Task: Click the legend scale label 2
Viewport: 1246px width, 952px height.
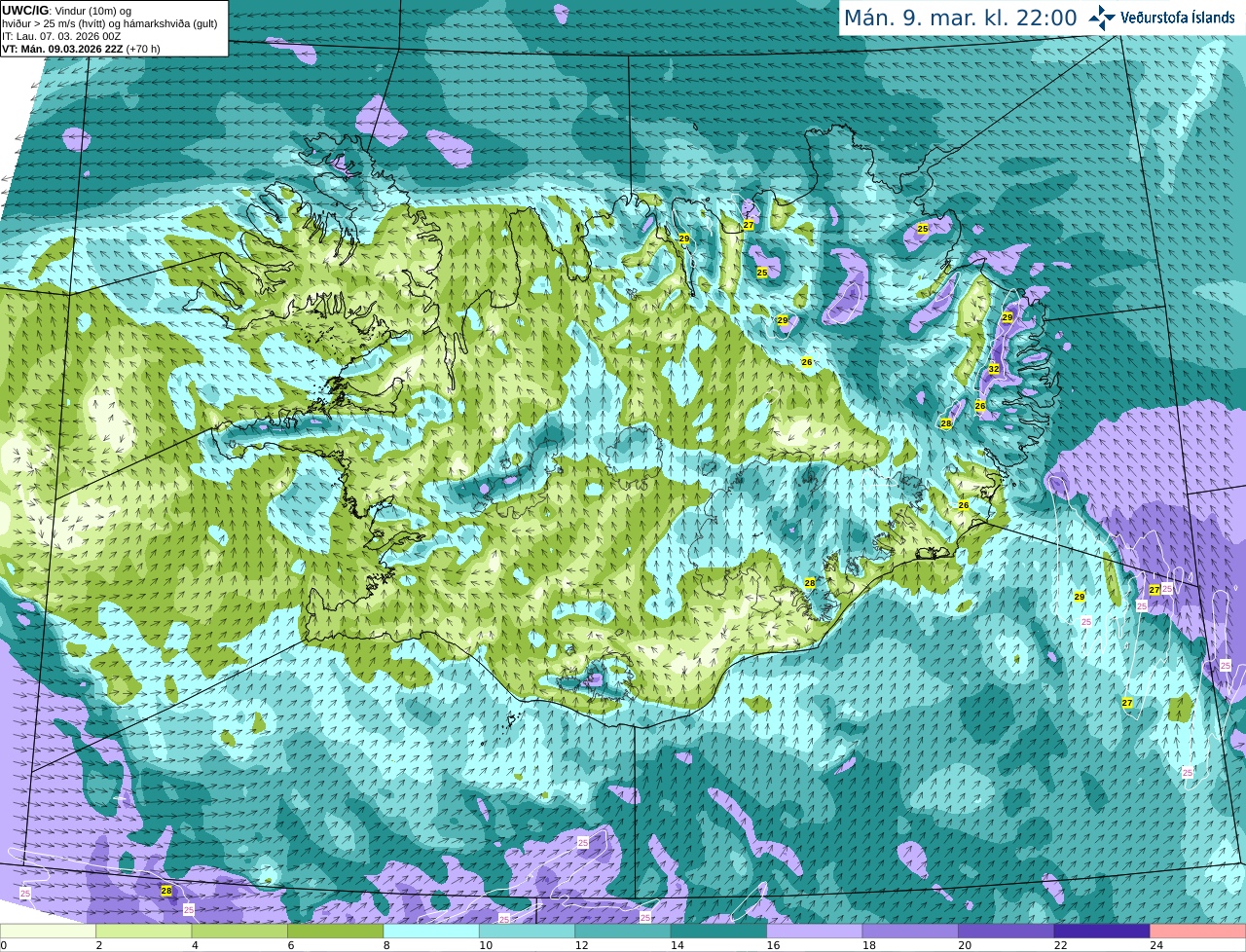Action: click(99, 945)
